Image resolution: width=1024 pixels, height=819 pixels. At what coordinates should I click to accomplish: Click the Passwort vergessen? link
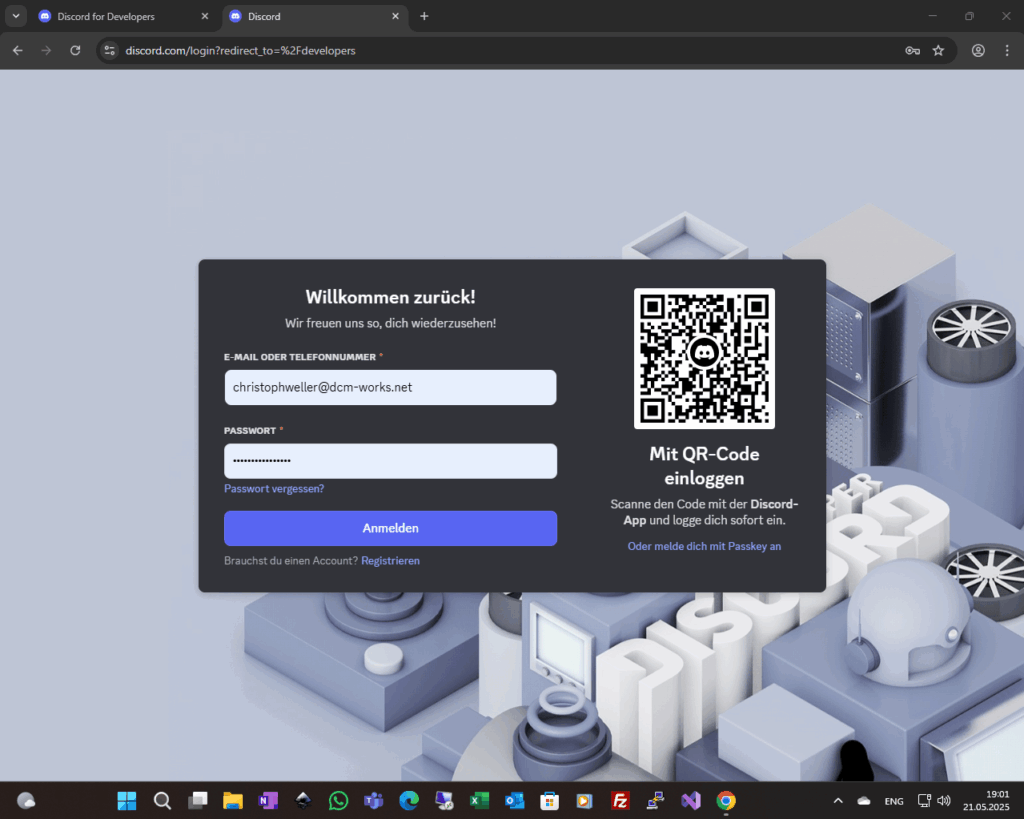(x=274, y=489)
